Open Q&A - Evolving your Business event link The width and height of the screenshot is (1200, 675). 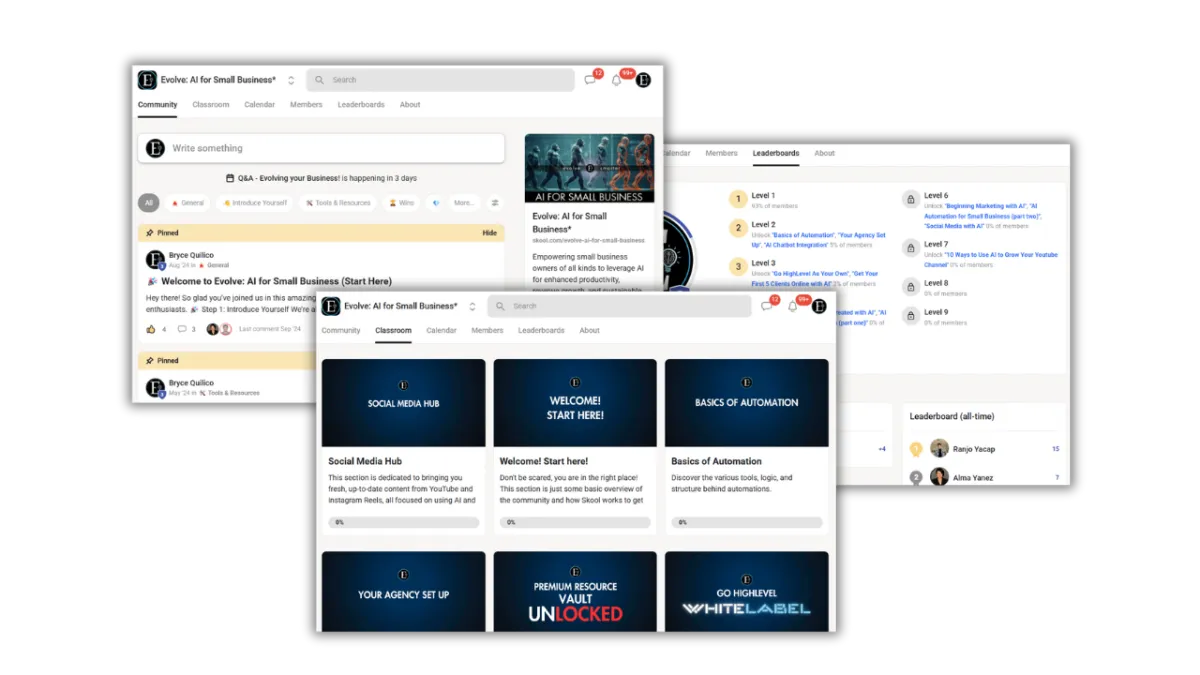coord(289,178)
